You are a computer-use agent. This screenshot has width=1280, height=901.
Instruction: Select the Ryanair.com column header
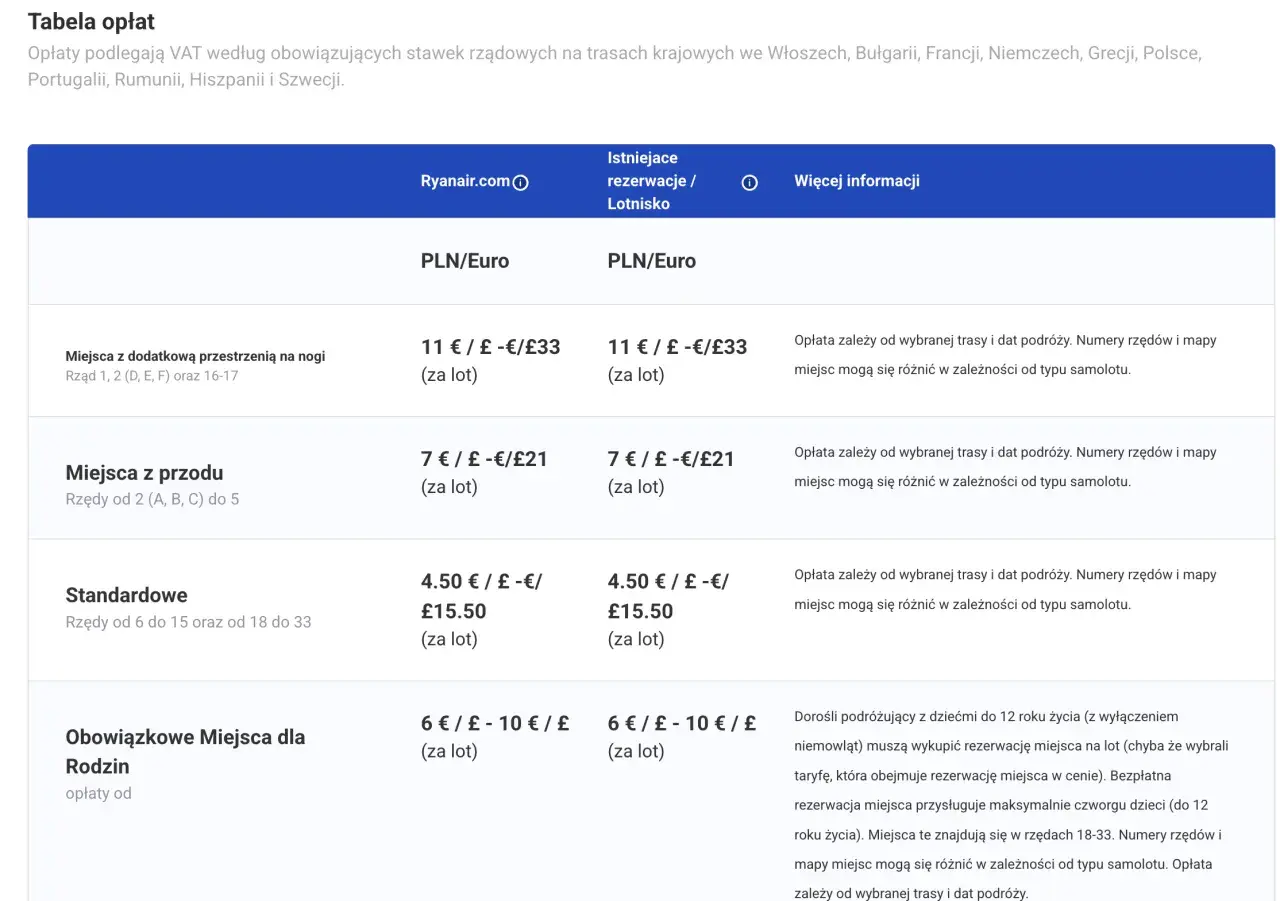click(x=465, y=181)
